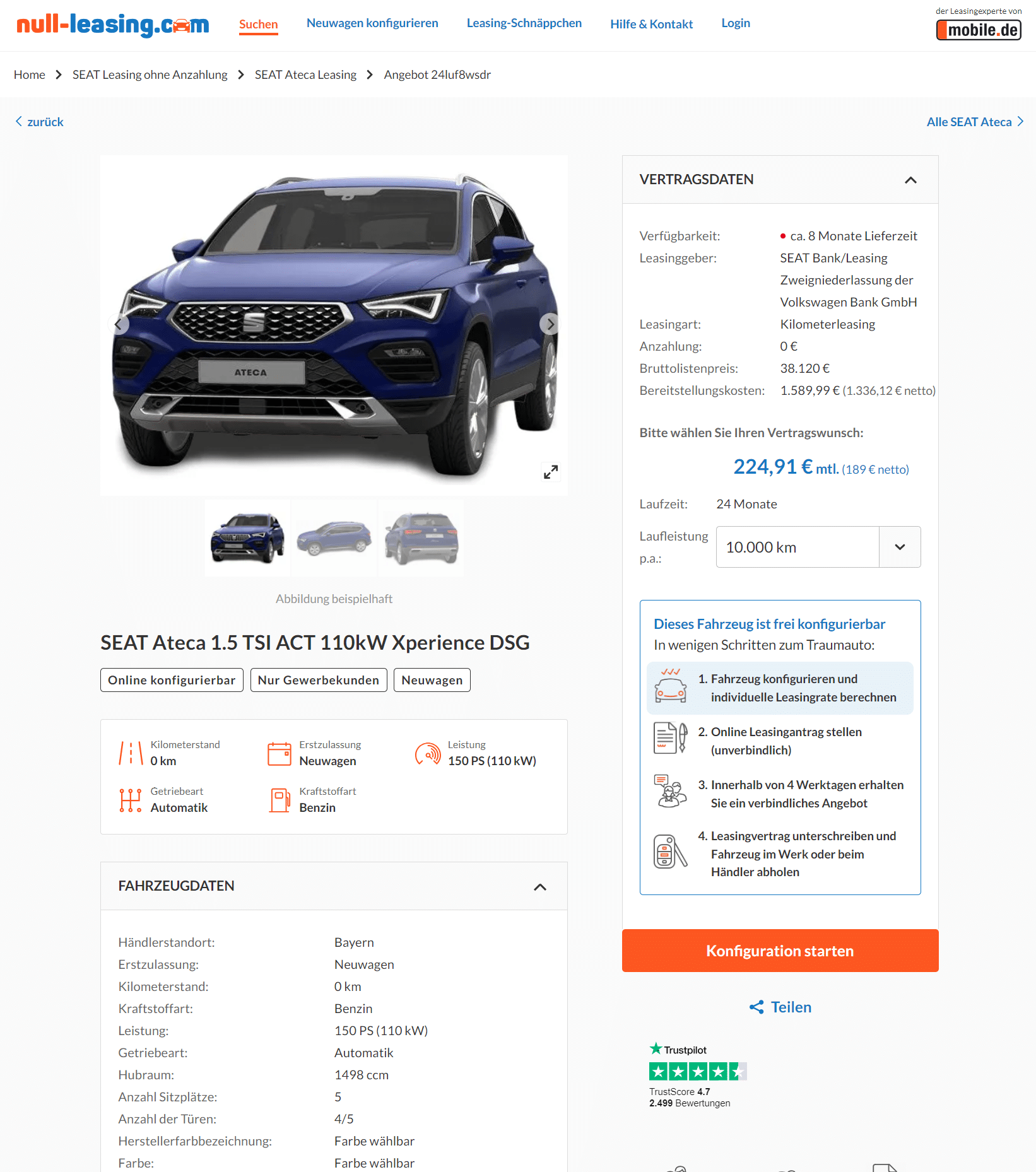Select the side view car thumbnail

pyautogui.click(x=334, y=538)
